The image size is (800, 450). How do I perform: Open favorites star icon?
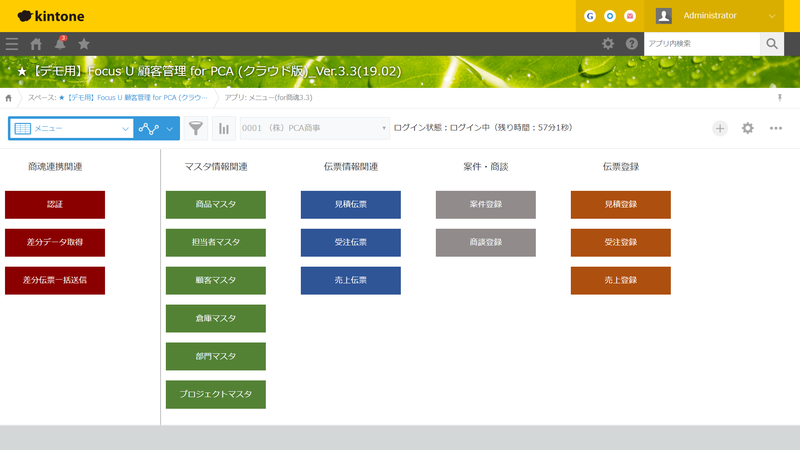point(84,44)
